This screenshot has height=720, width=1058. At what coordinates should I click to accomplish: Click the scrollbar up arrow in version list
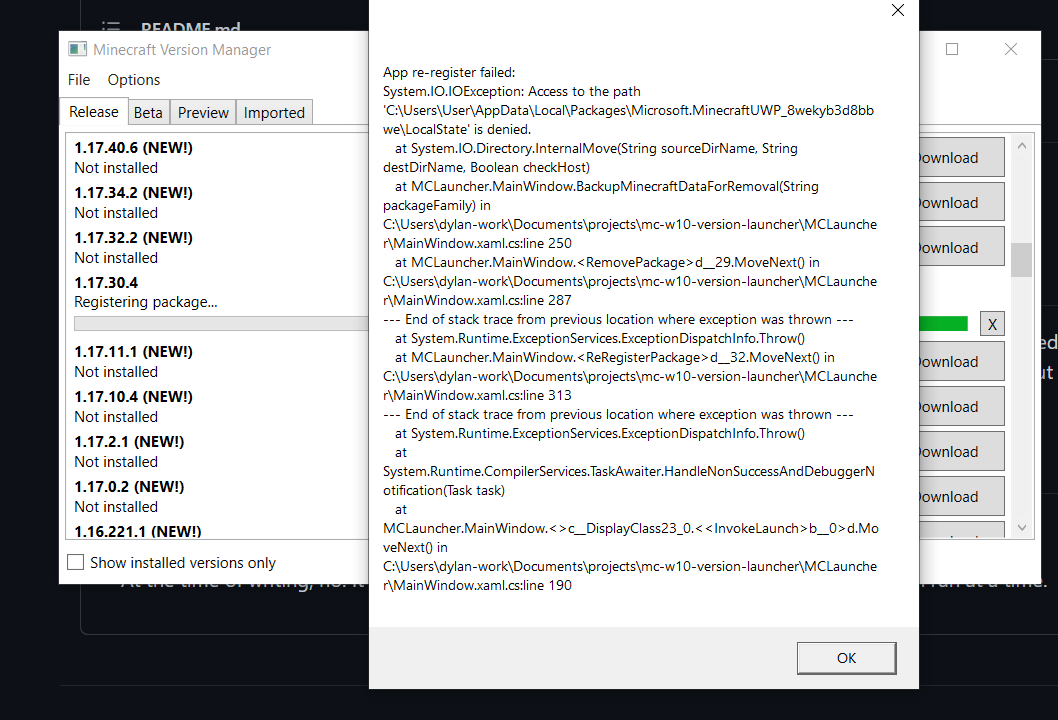click(x=1021, y=144)
